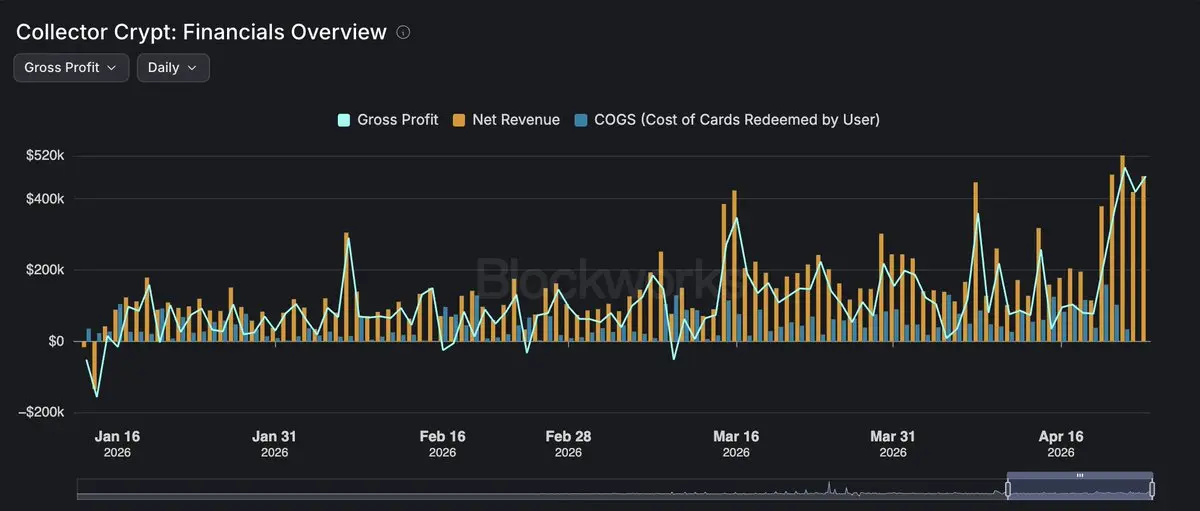Toggle the Net Revenue legend label
Viewport: 1200px width, 511px height.
pyautogui.click(x=516, y=120)
